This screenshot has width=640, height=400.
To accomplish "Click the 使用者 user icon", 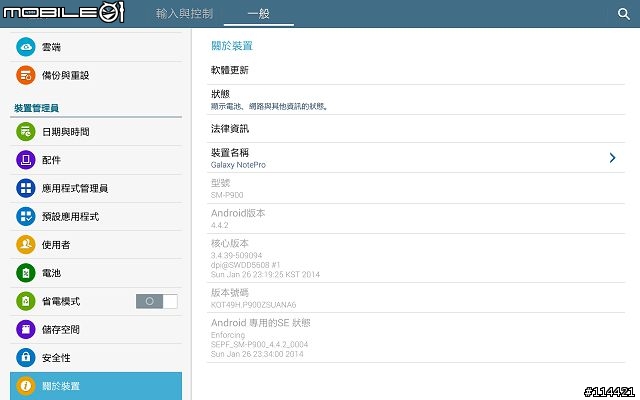I will (x=26, y=244).
